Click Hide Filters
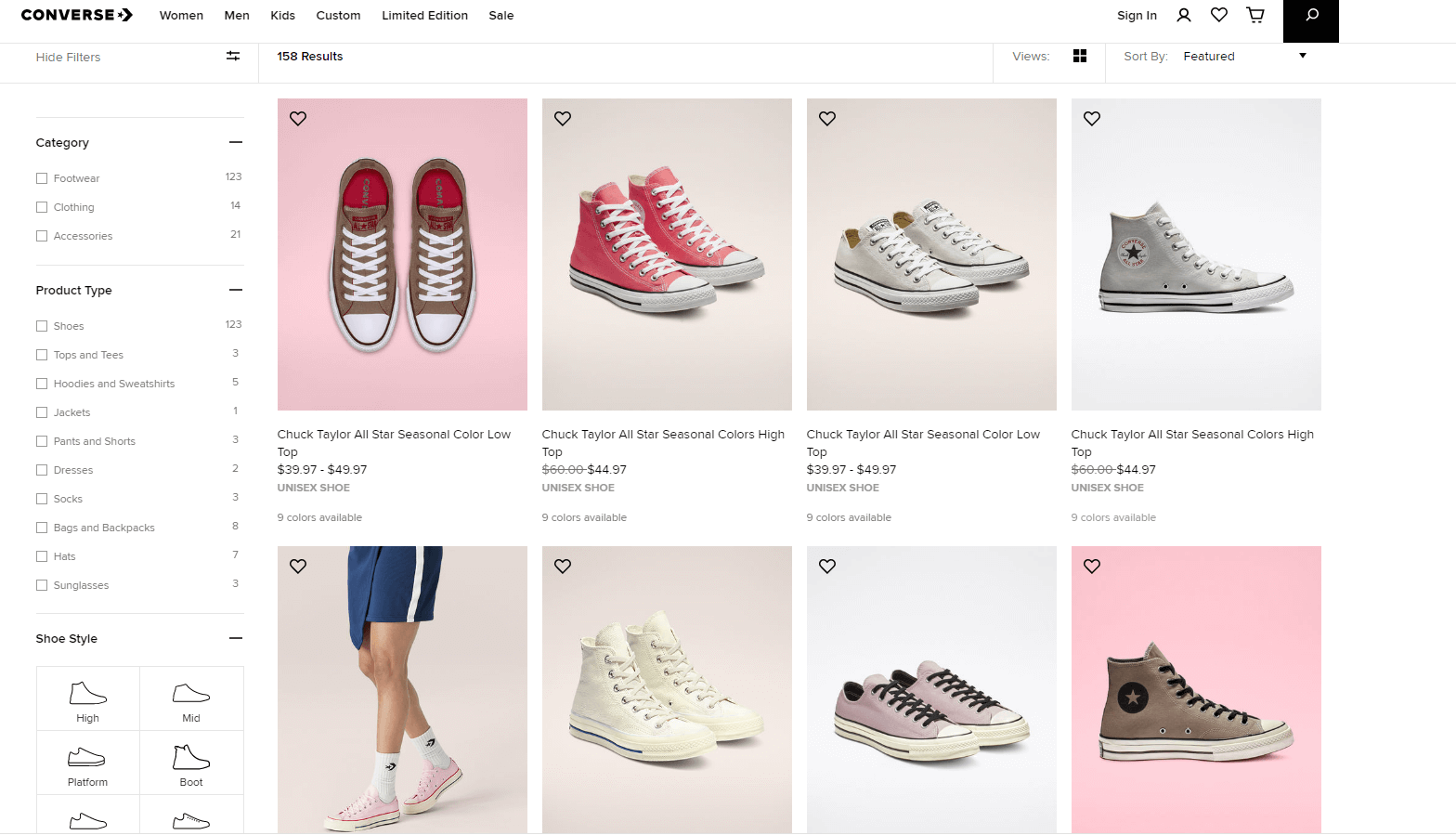The width and height of the screenshot is (1456, 835). (x=68, y=58)
